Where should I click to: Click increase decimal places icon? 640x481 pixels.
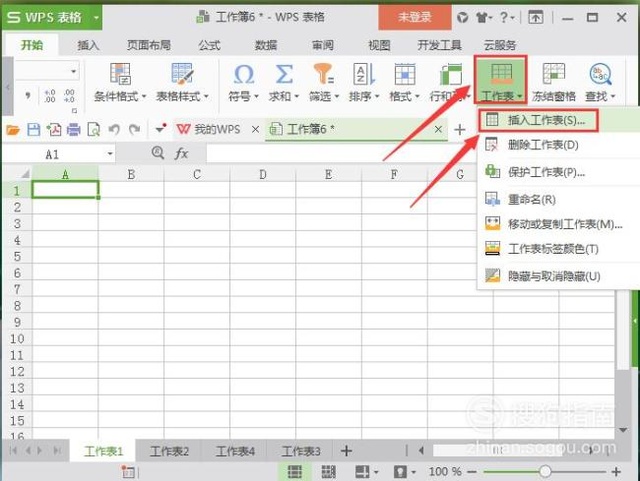tap(50, 96)
